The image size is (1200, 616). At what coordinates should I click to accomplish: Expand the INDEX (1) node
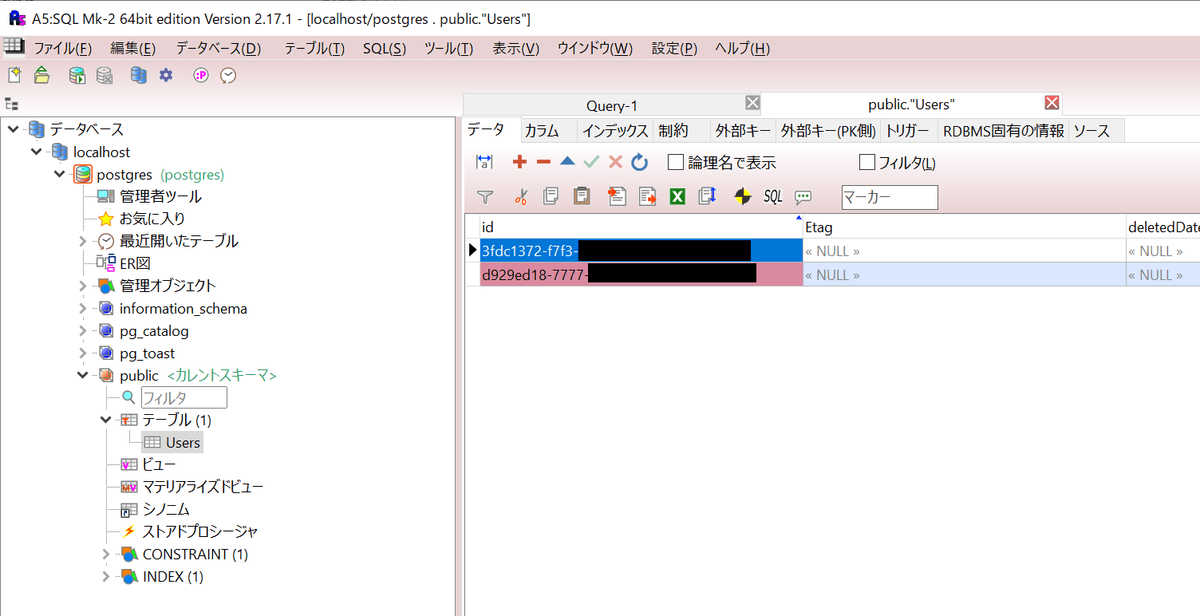[106, 576]
